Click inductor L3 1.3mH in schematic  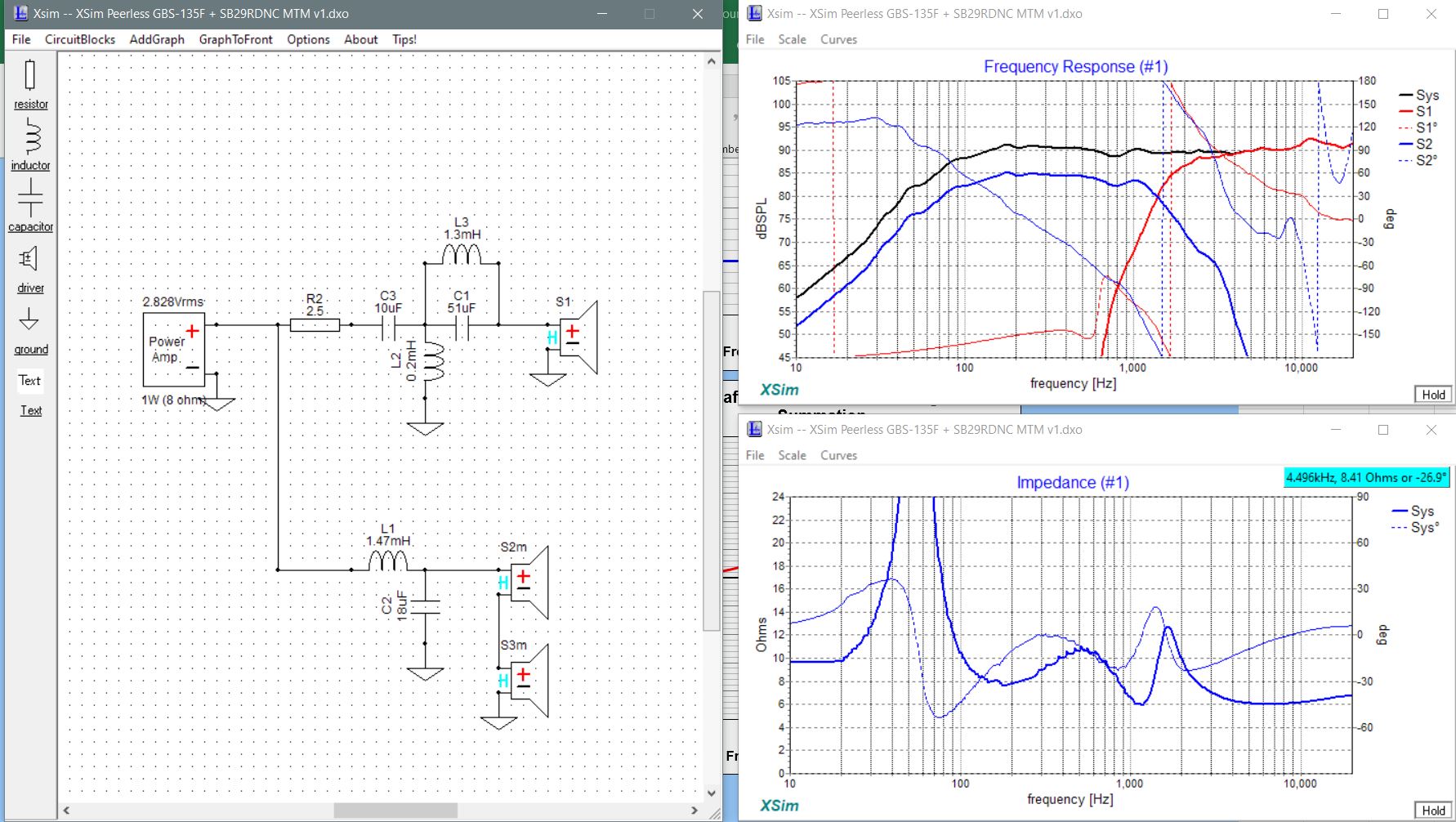point(462,254)
